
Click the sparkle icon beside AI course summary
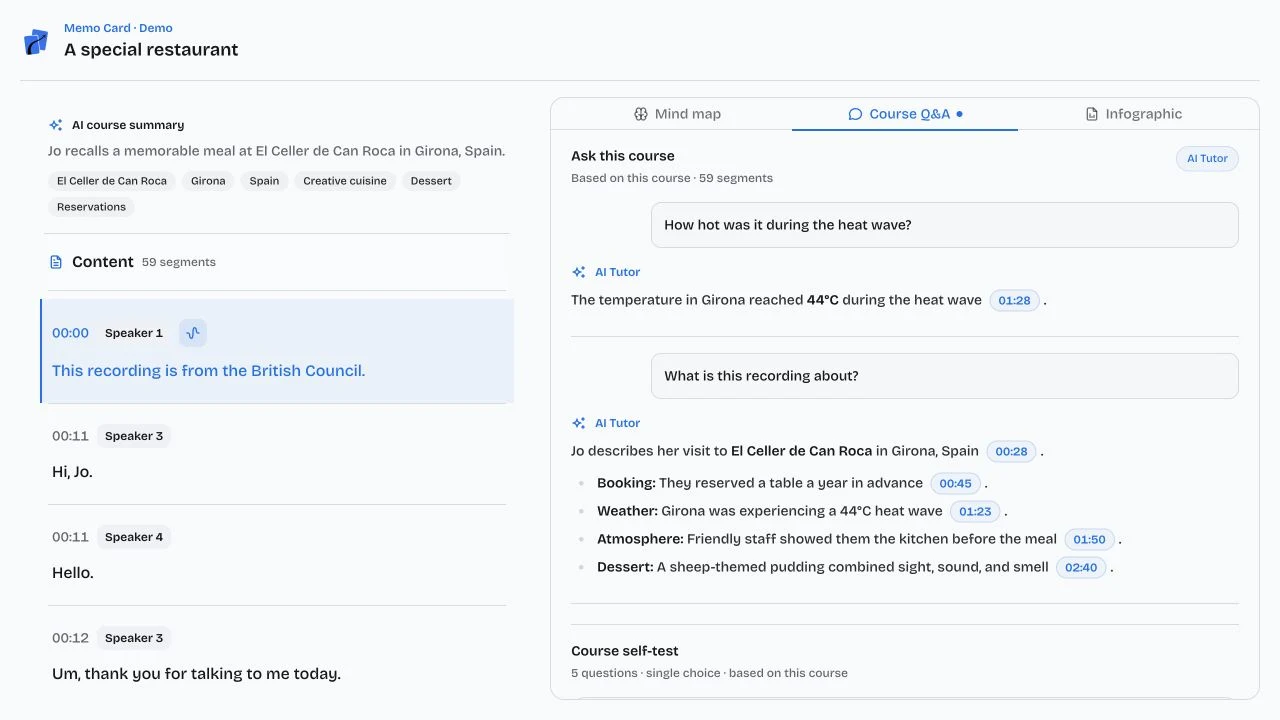point(56,125)
